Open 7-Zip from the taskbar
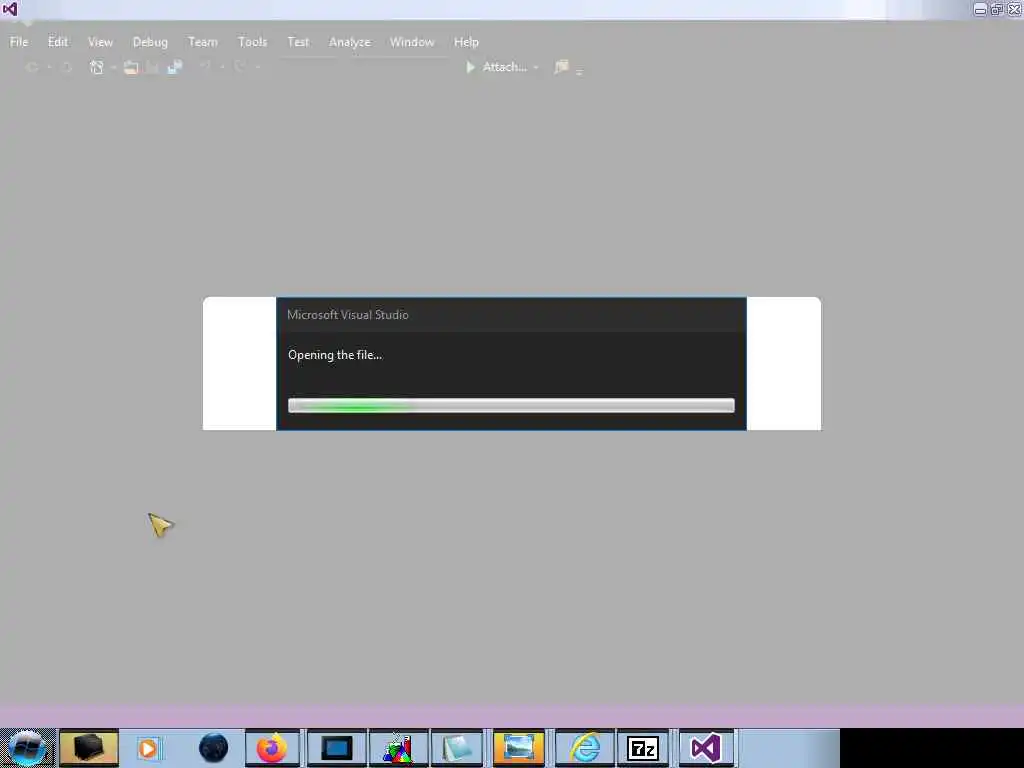1024x768 pixels. [643, 748]
